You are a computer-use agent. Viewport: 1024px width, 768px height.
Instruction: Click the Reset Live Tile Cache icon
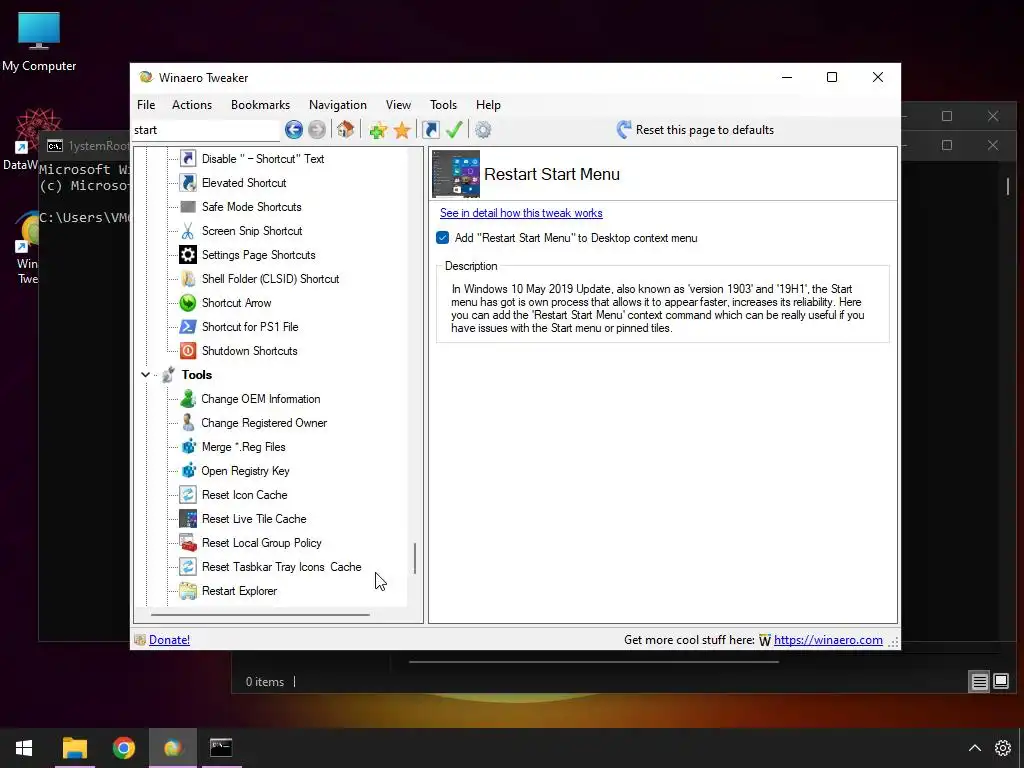[188, 519]
